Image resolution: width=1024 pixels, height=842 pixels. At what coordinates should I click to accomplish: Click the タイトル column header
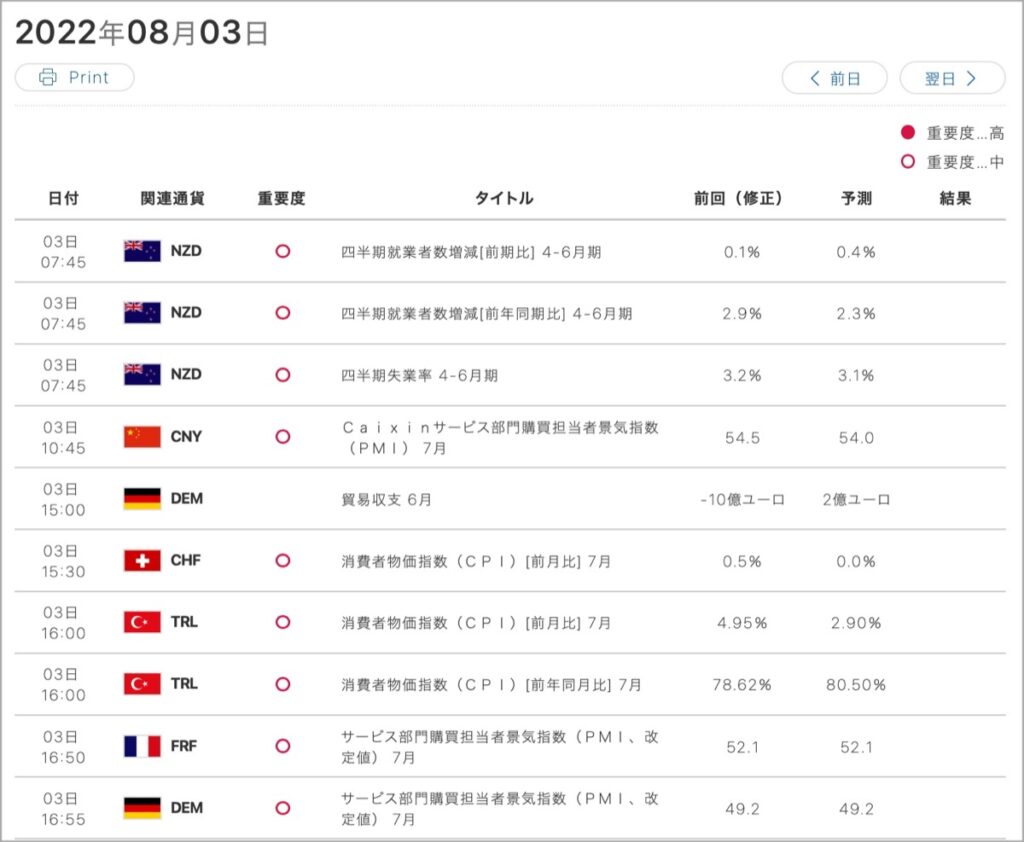pyautogui.click(x=504, y=198)
